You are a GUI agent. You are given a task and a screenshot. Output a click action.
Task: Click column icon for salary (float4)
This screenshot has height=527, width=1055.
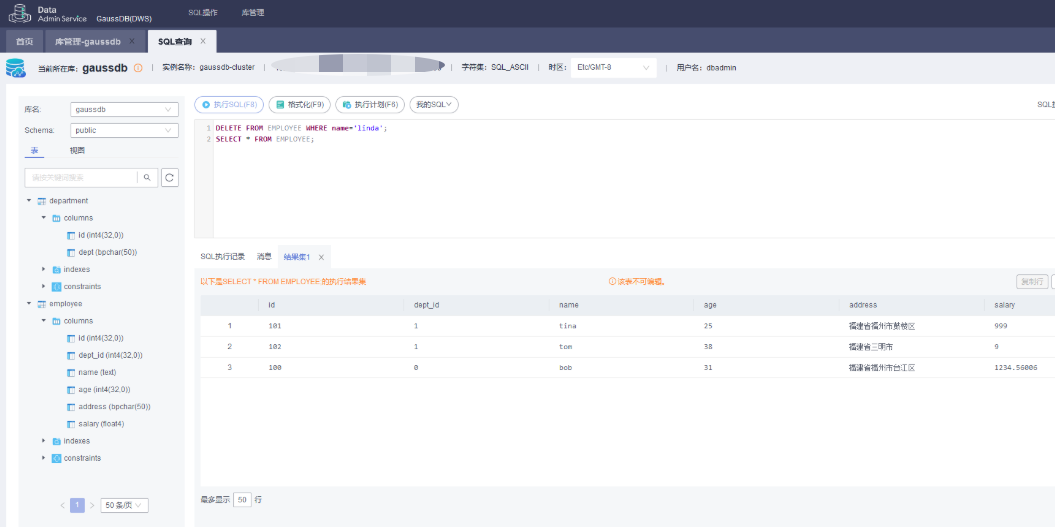tap(72, 425)
